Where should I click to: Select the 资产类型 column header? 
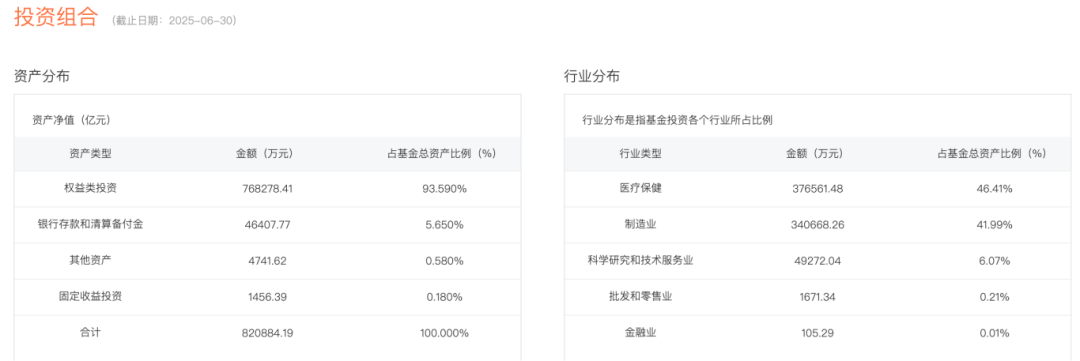point(90,154)
